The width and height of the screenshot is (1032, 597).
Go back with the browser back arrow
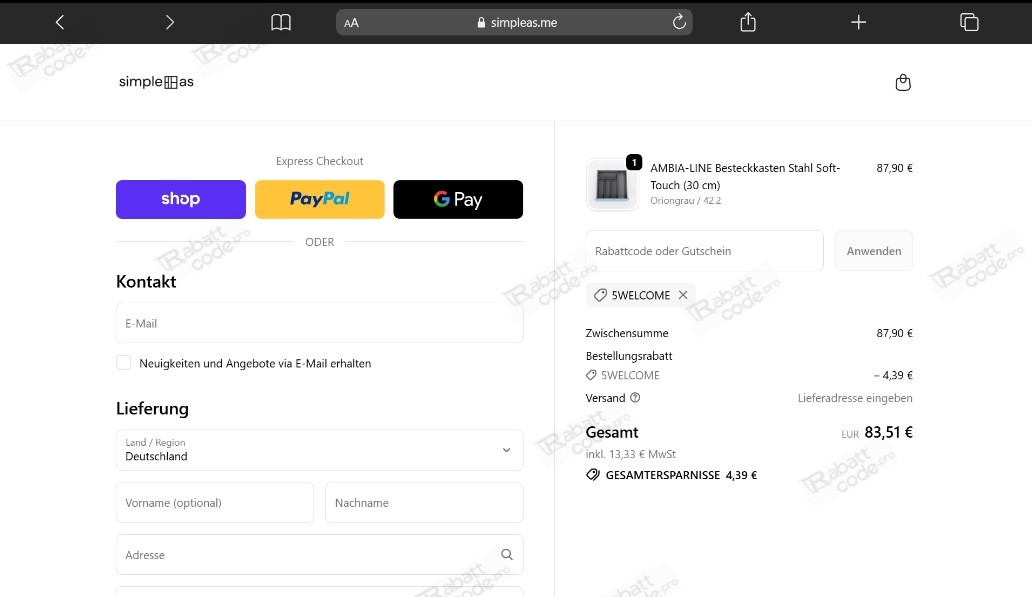[60, 22]
